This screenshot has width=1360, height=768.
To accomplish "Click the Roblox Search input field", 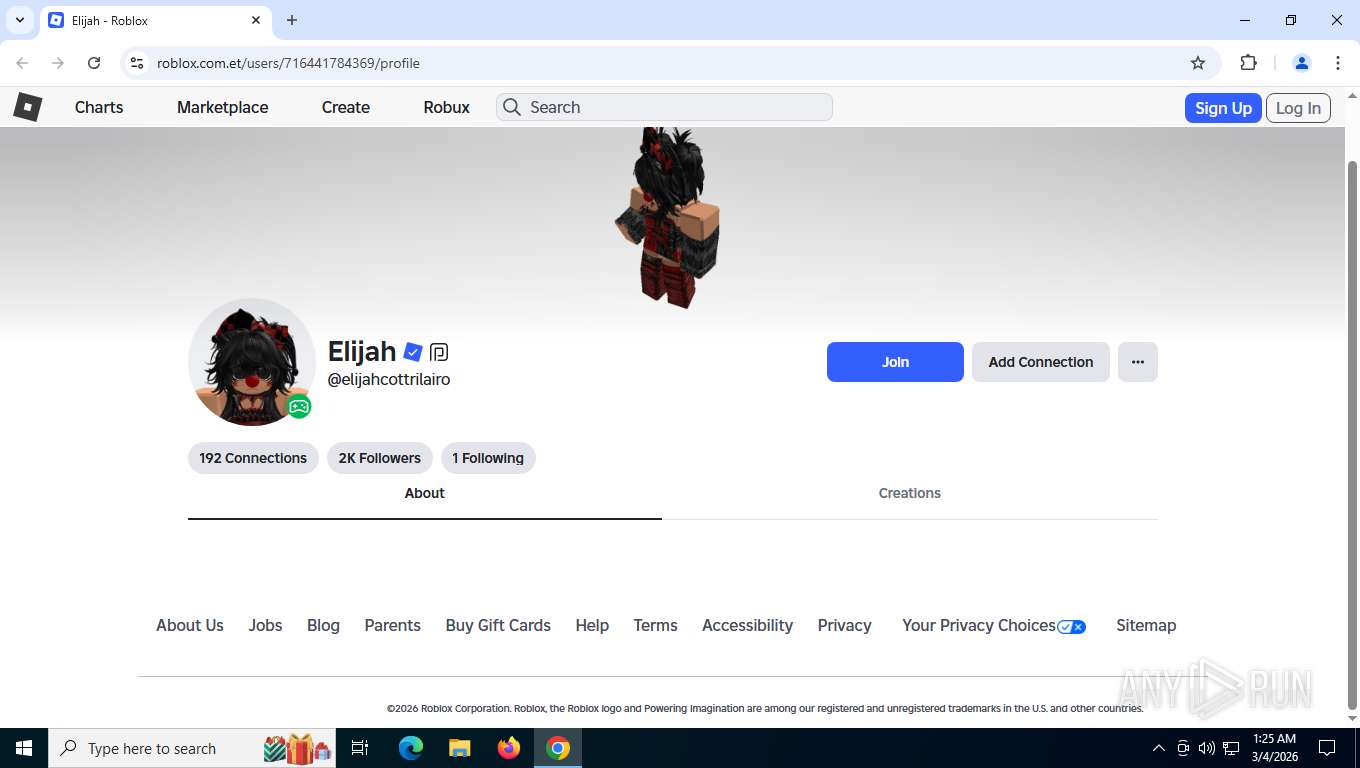I will [665, 107].
